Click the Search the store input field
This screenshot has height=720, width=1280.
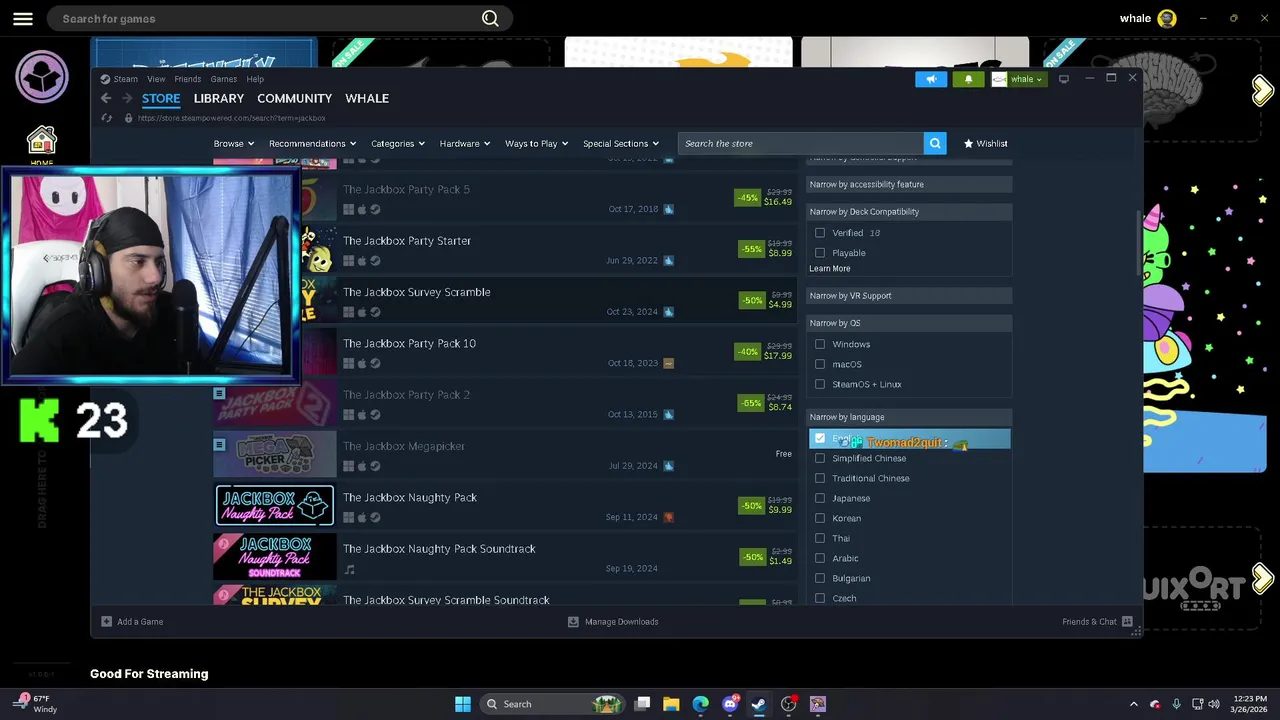click(801, 143)
